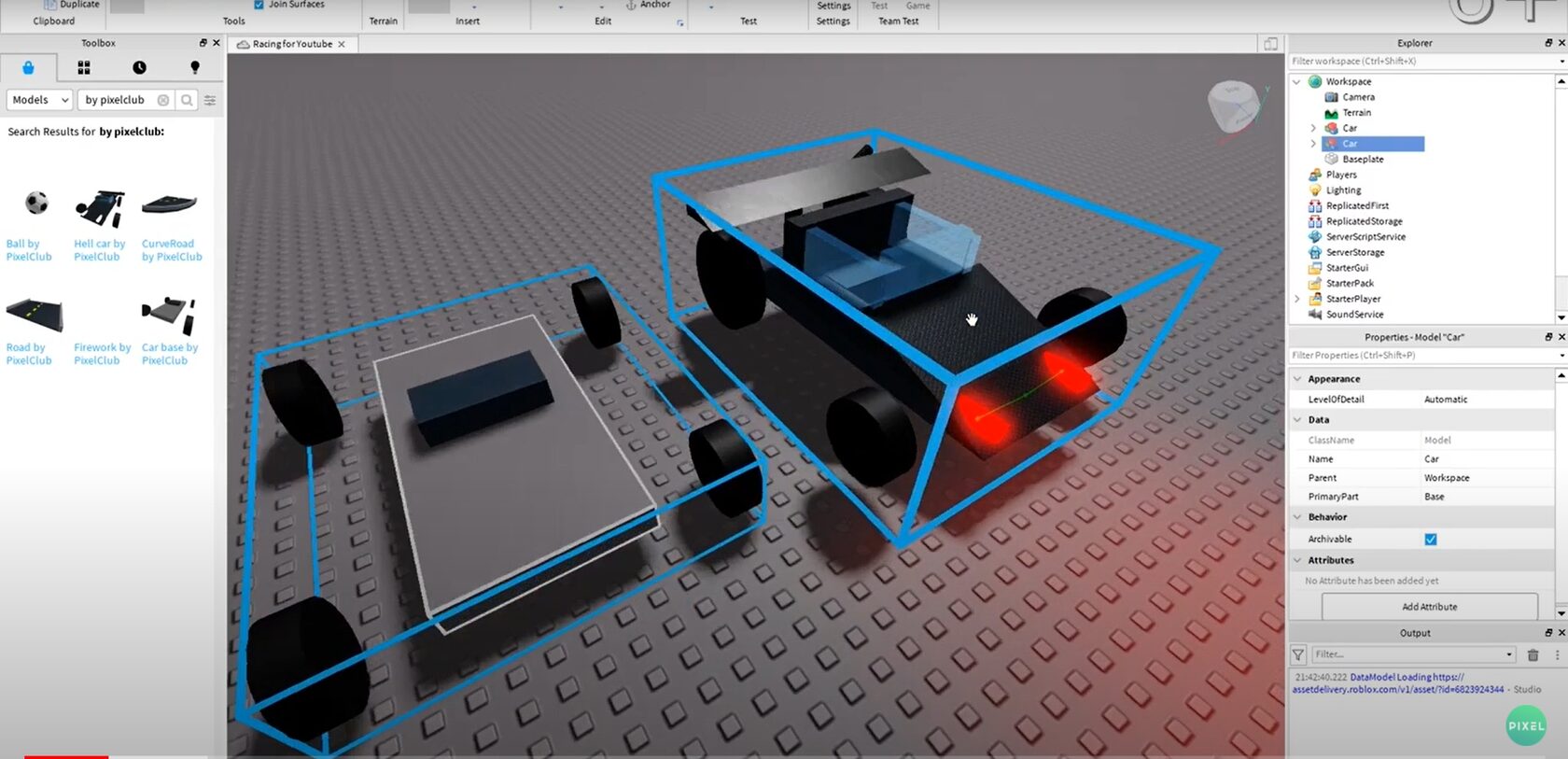Collapse the Appearance properties section
Image resolution: width=1568 pixels, height=759 pixels.
click(x=1297, y=379)
